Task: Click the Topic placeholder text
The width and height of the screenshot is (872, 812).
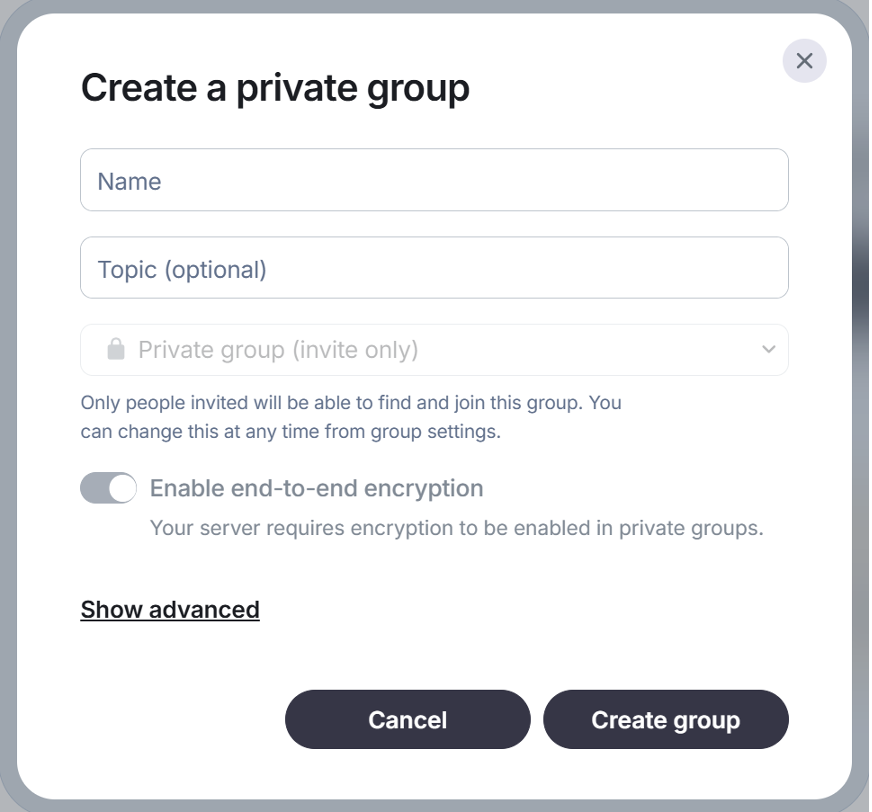Action: point(182,269)
